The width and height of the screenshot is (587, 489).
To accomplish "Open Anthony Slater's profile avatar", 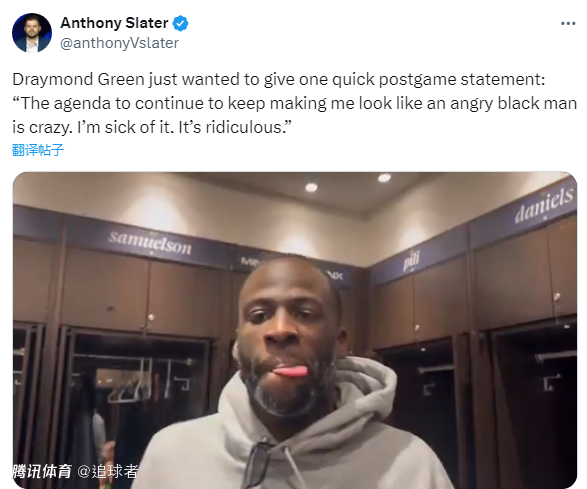I will (32, 33).
